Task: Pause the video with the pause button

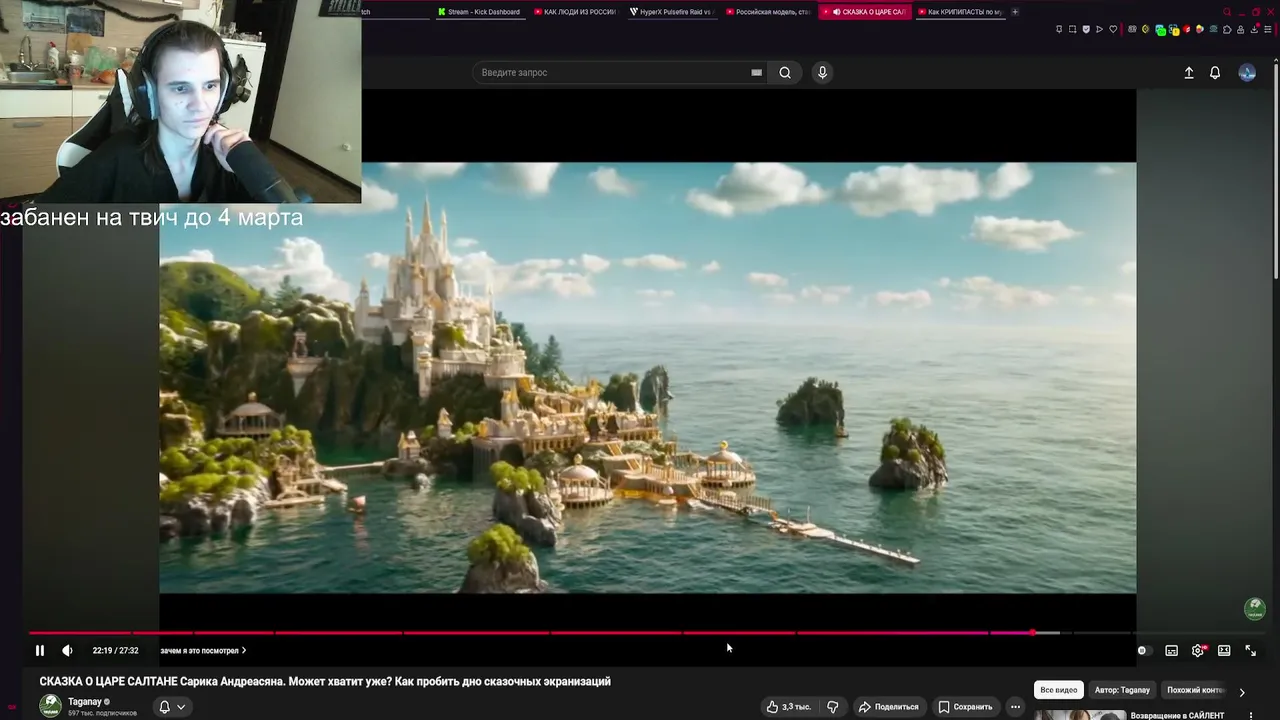Action: 40,650
